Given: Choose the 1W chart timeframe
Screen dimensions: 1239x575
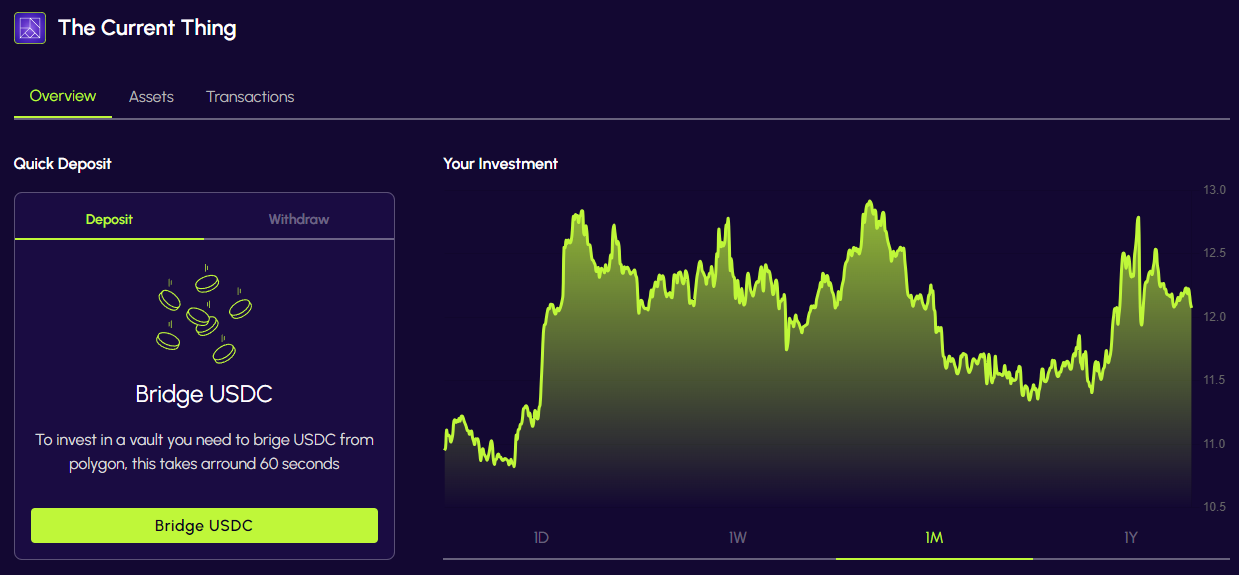Looking at the screenshot, I should pyautogui.click(x=738, y=538).
